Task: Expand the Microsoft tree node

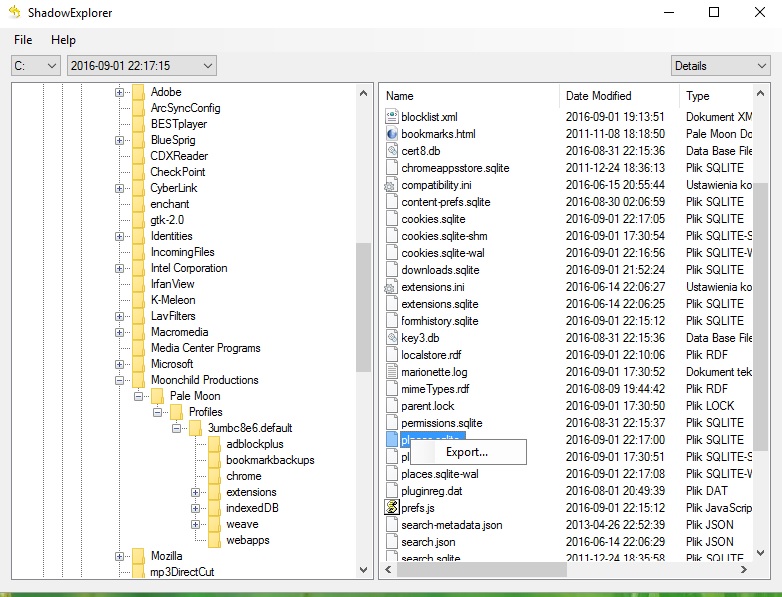Action: (x=119, y=364)
